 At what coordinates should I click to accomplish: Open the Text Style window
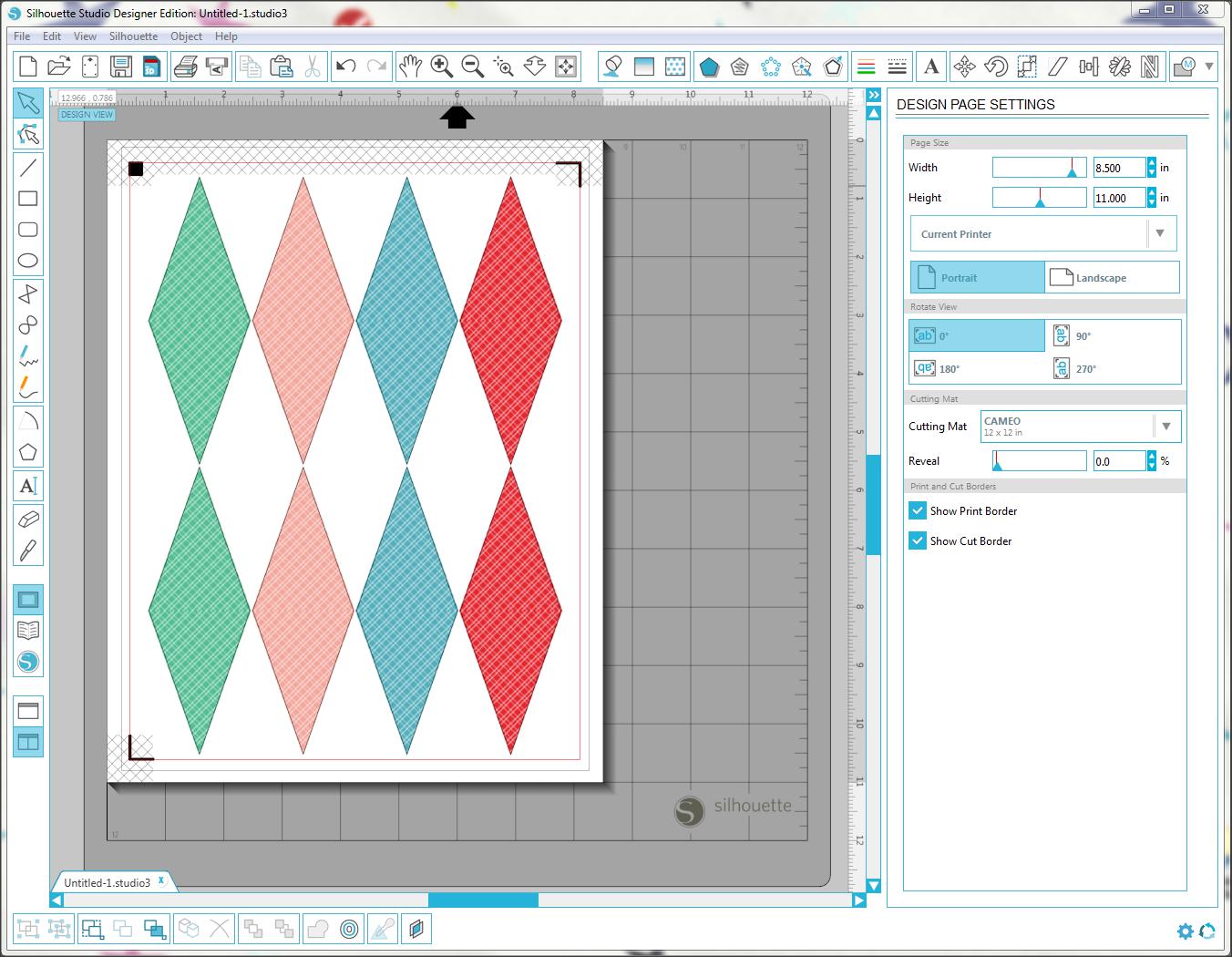coord(930,66)
